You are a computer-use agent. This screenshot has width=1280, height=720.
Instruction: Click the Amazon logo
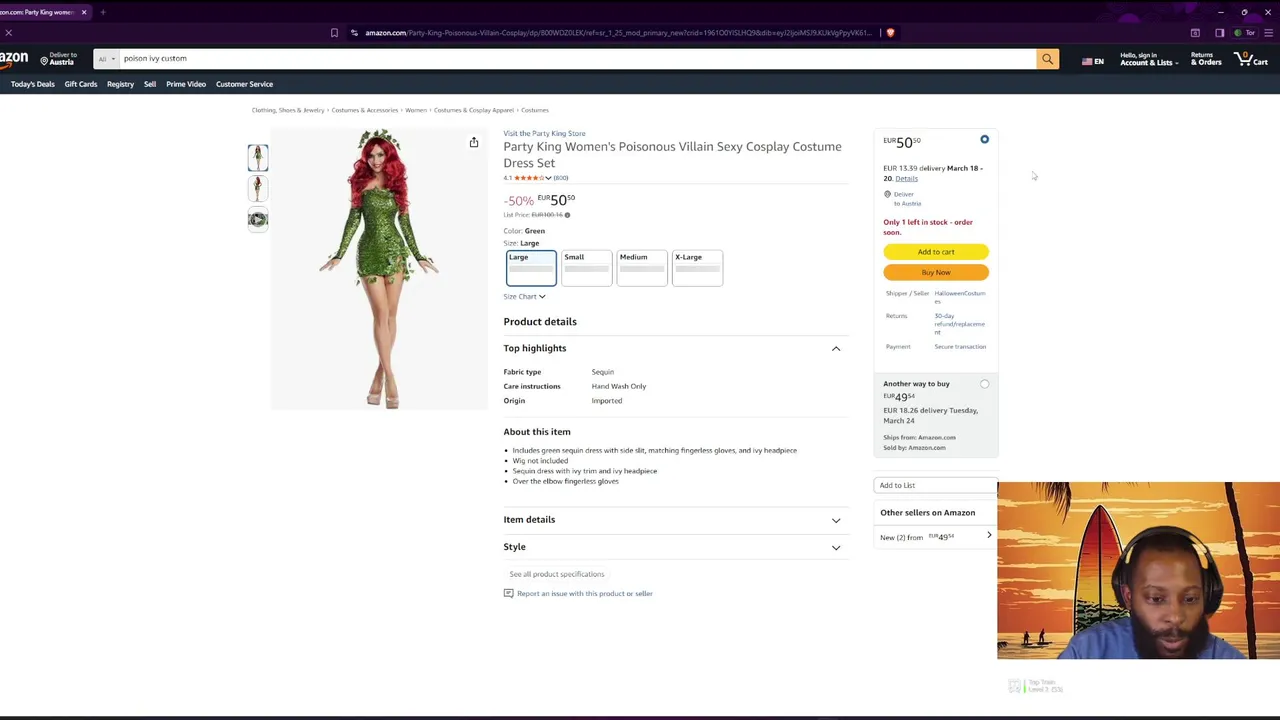click(14, 59)
